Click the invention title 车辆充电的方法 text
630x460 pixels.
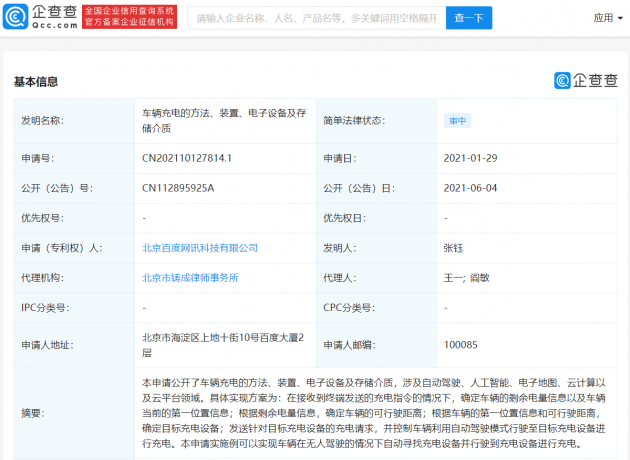[223, 119]
